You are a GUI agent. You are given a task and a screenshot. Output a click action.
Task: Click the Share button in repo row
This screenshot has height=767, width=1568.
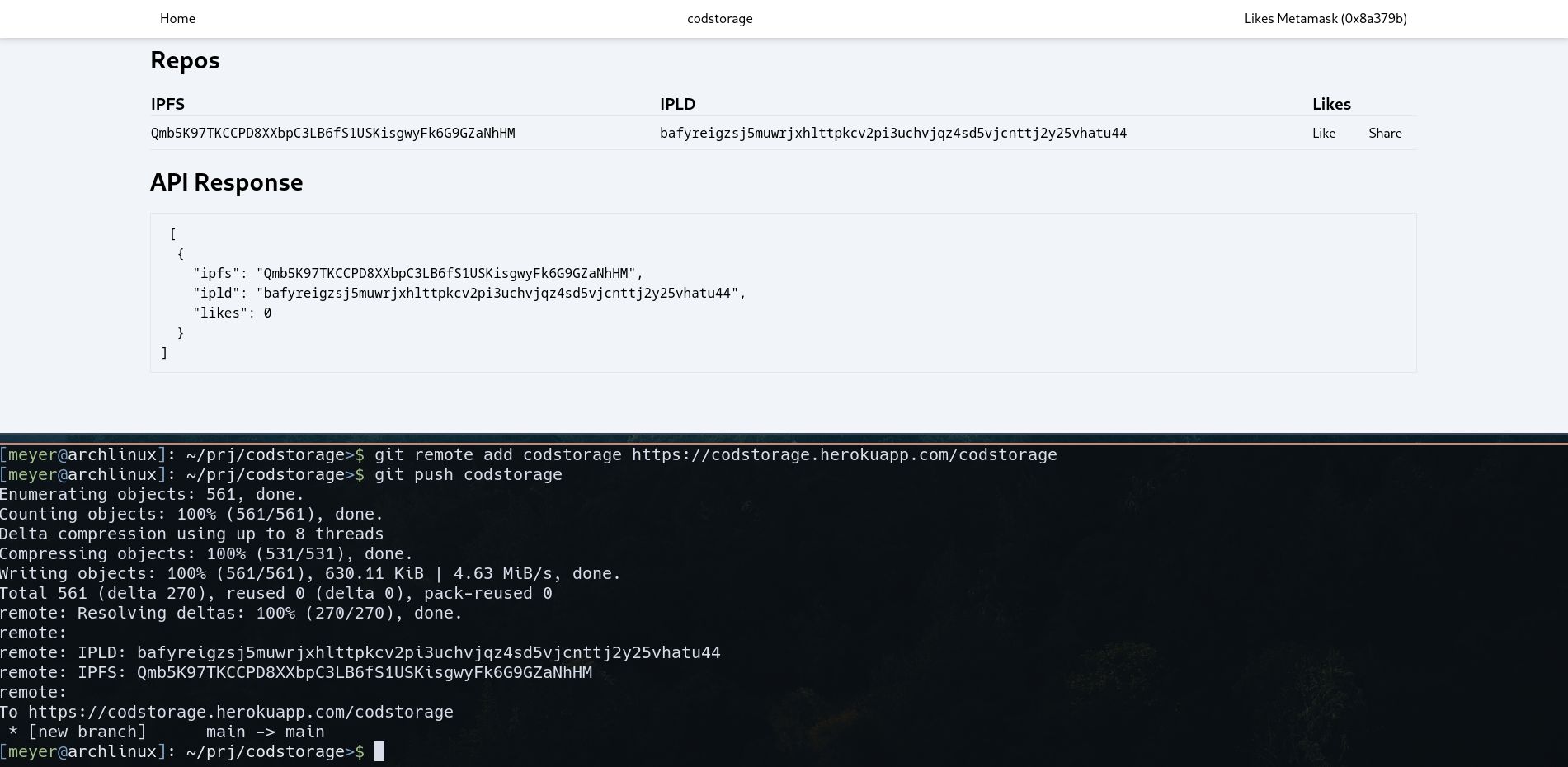pyautogui.click(x=1385, y=134)
